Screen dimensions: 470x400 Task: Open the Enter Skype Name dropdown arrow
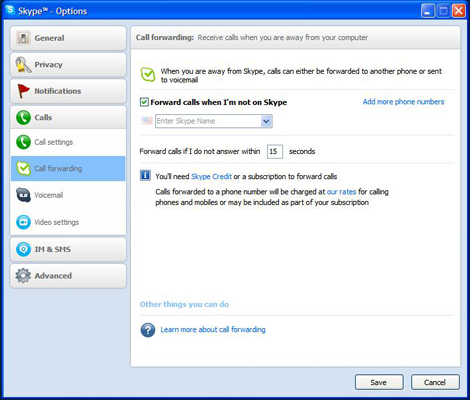266,121
